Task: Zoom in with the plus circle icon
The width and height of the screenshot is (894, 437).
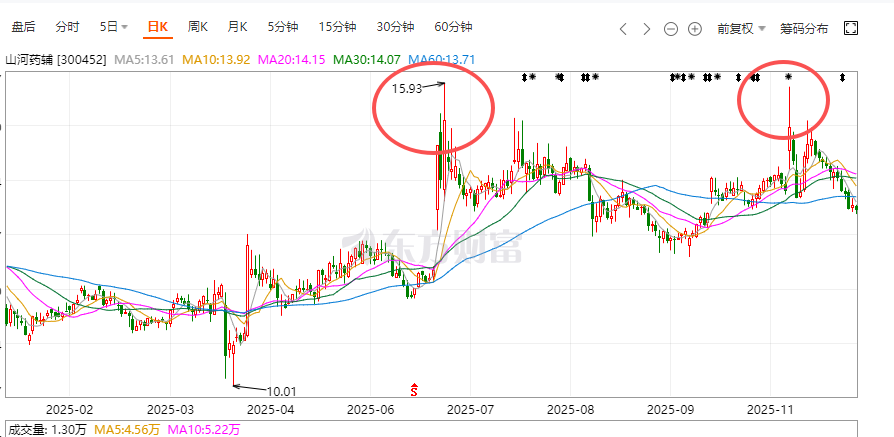Action: pos(694,29)
